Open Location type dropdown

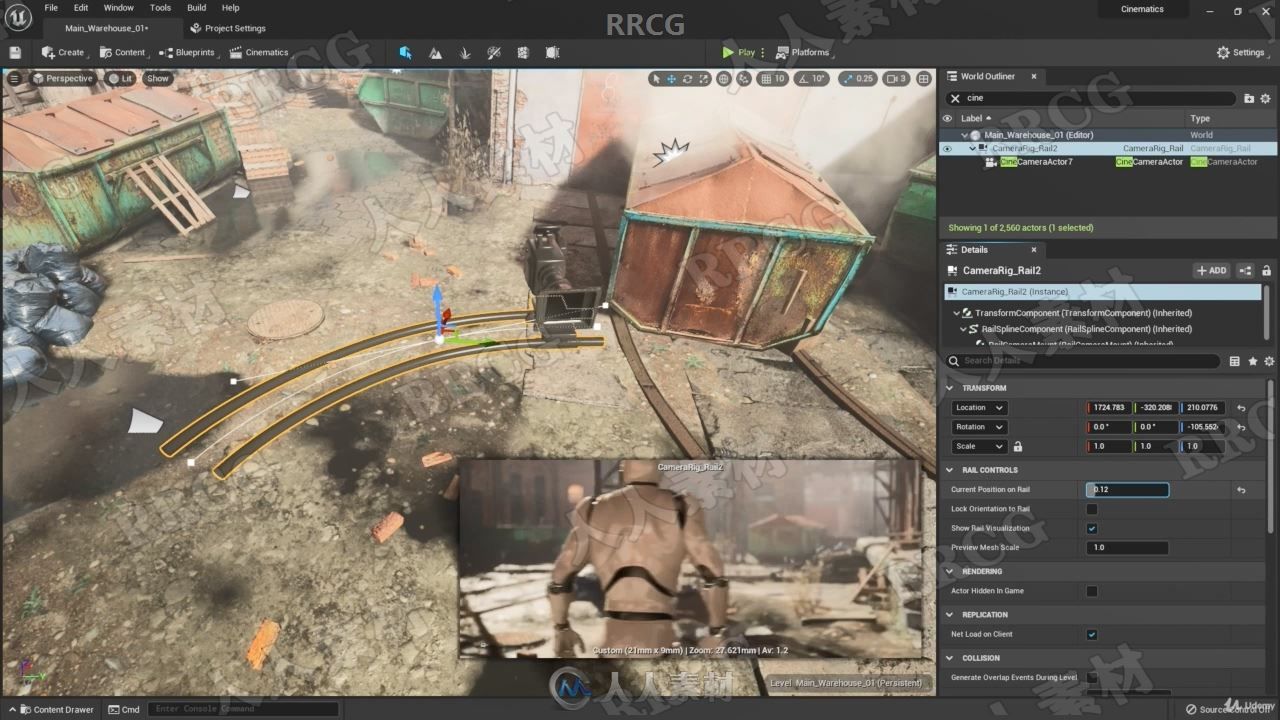click(979, 408)
